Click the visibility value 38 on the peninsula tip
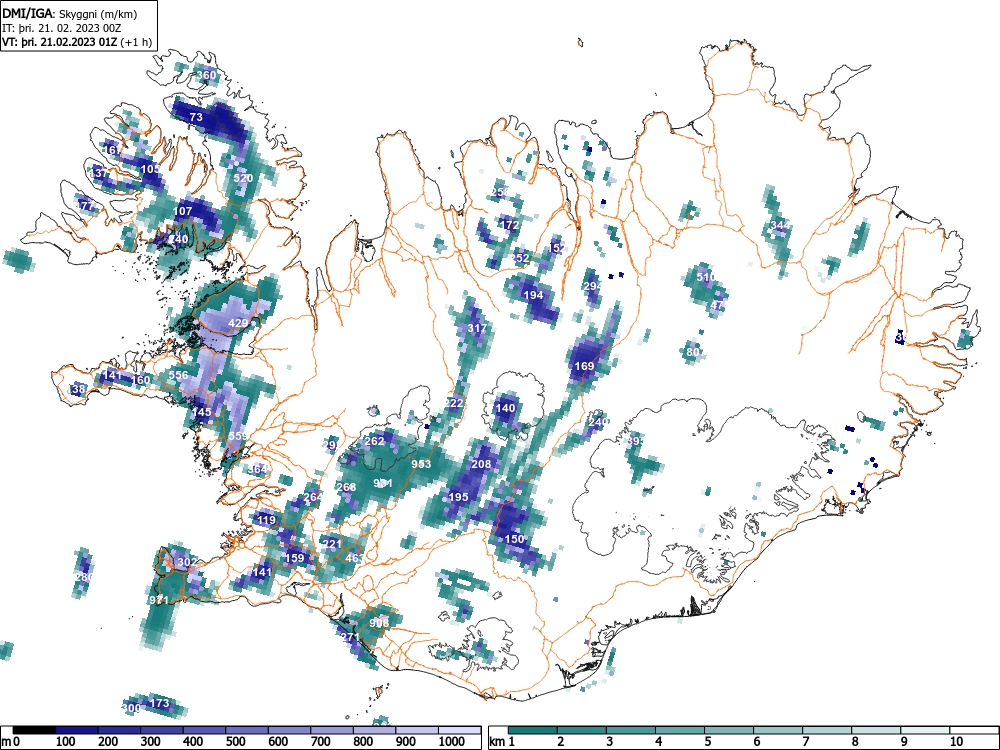This screenshot has width=1000, height=750. [78, 388]
